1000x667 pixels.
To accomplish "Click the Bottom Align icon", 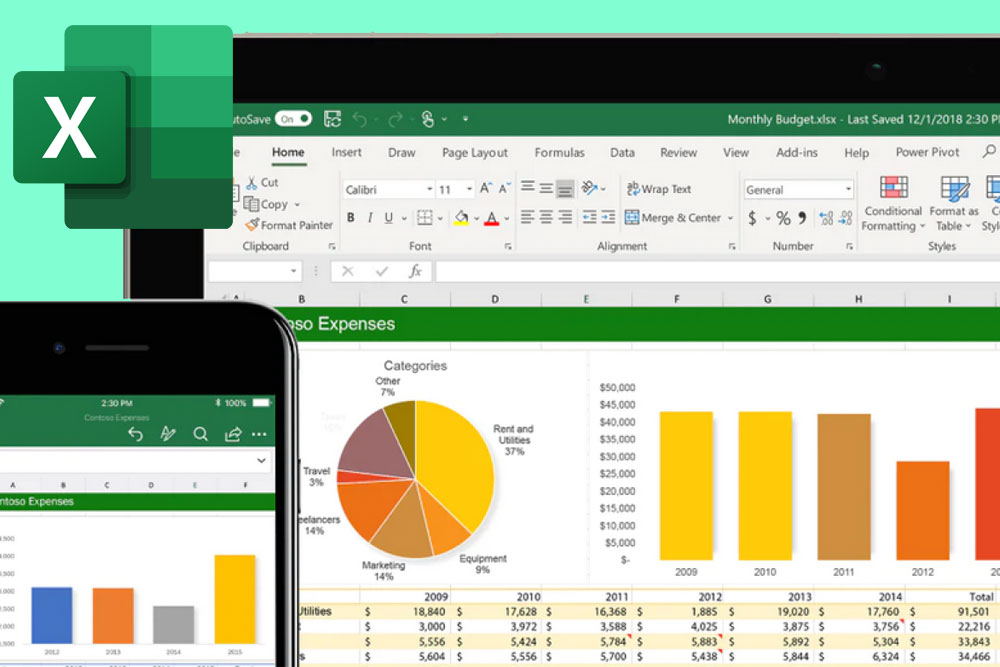I will (565, 188).
